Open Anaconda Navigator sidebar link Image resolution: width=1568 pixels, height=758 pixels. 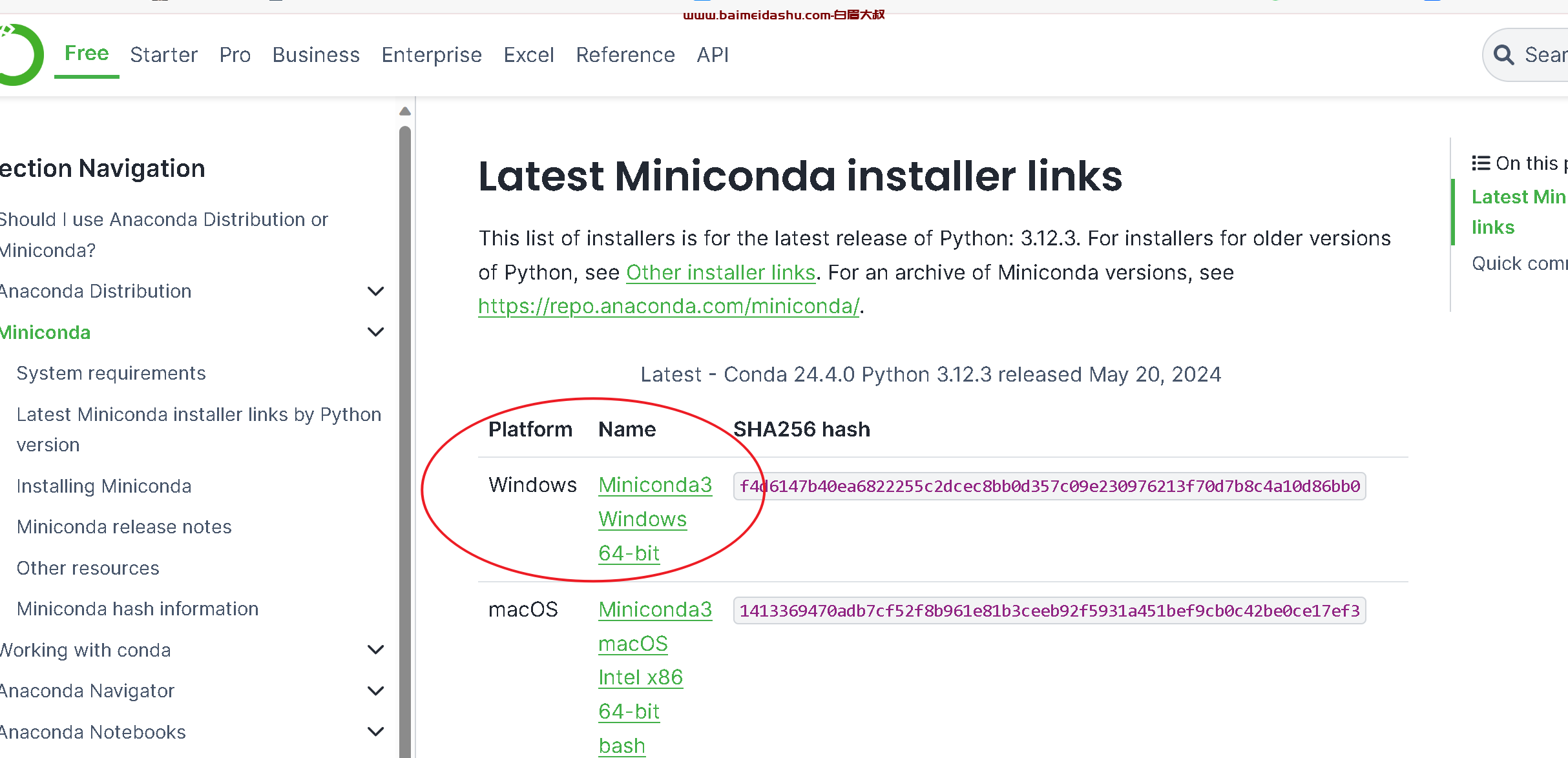point(87,691)
